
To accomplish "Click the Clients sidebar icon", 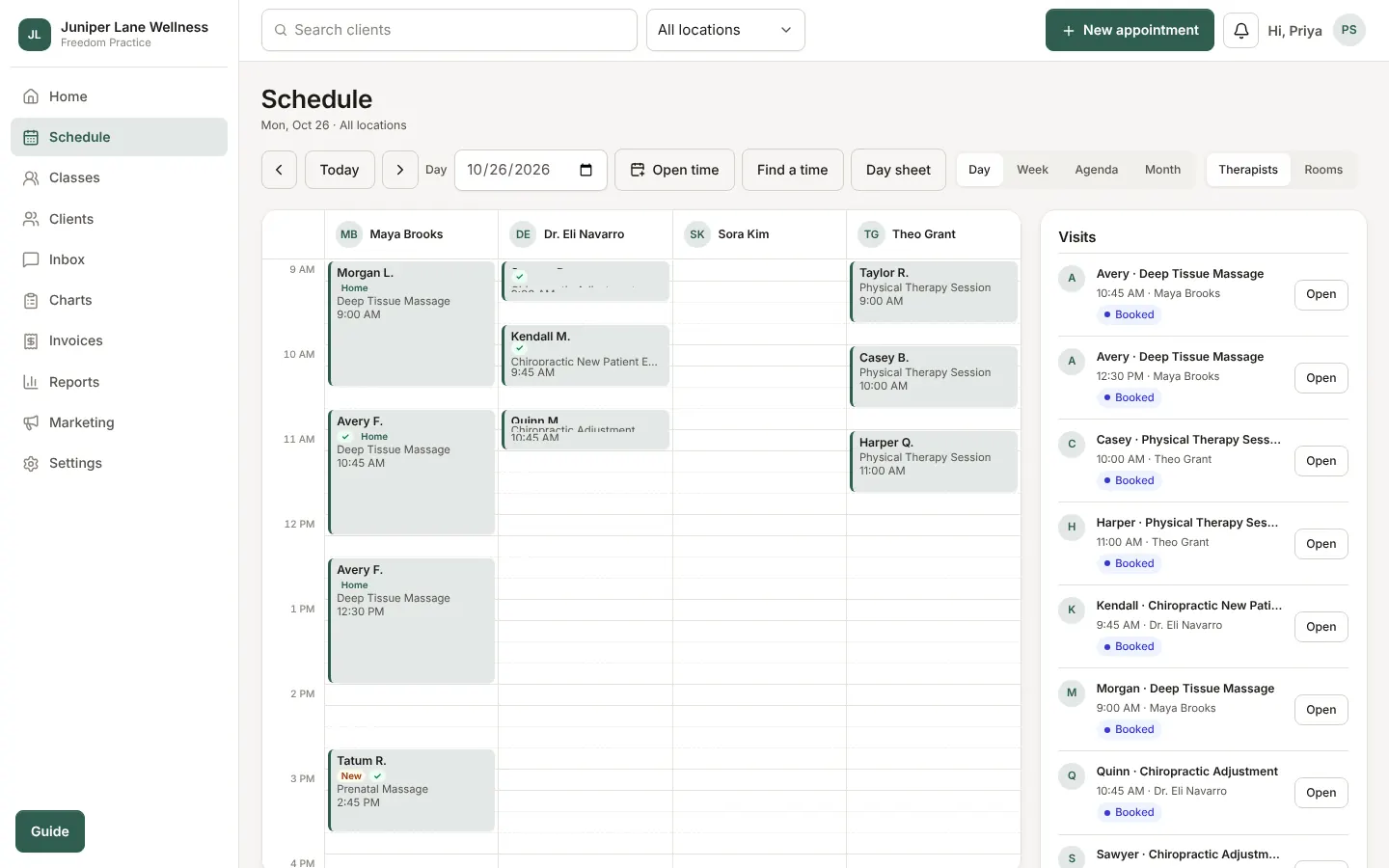I will coord(31,219).
